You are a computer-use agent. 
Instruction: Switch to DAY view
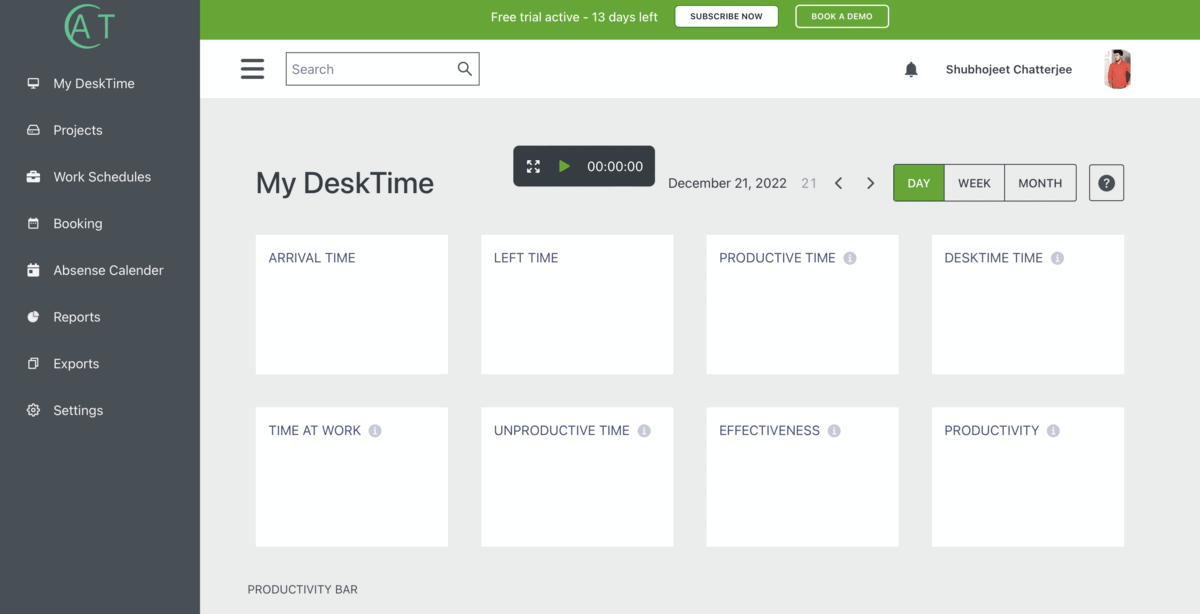[919, 183]
